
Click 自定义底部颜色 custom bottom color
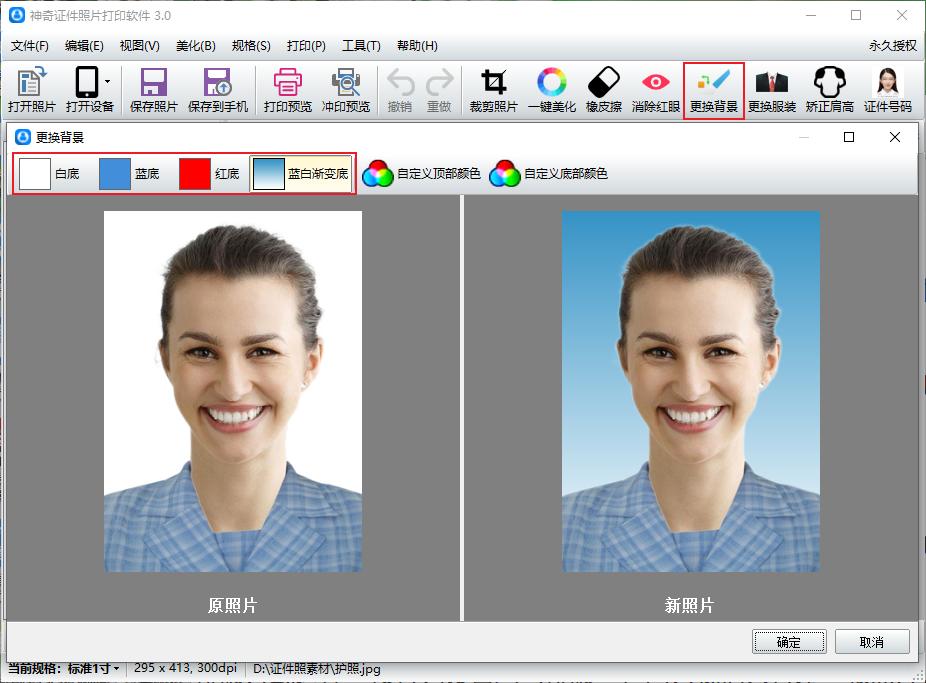(x=549, y=174)
